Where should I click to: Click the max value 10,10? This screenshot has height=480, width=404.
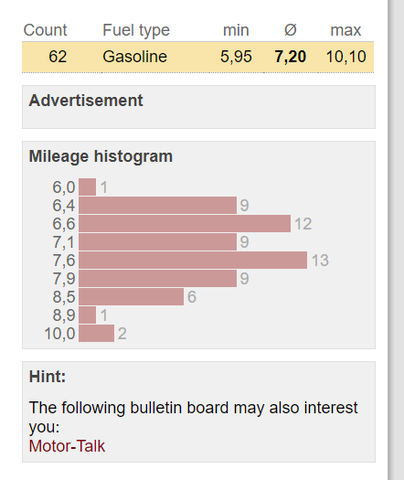click(x=346, y=57)
